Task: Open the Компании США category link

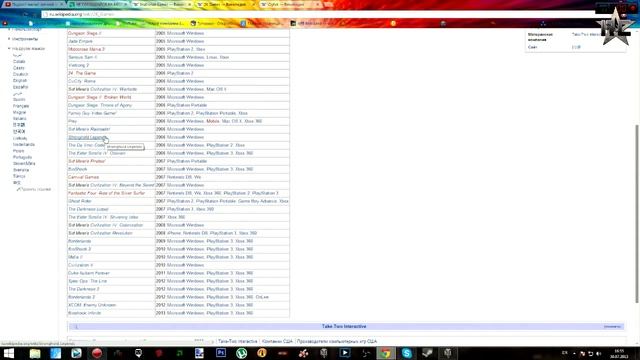Action: 277,341
